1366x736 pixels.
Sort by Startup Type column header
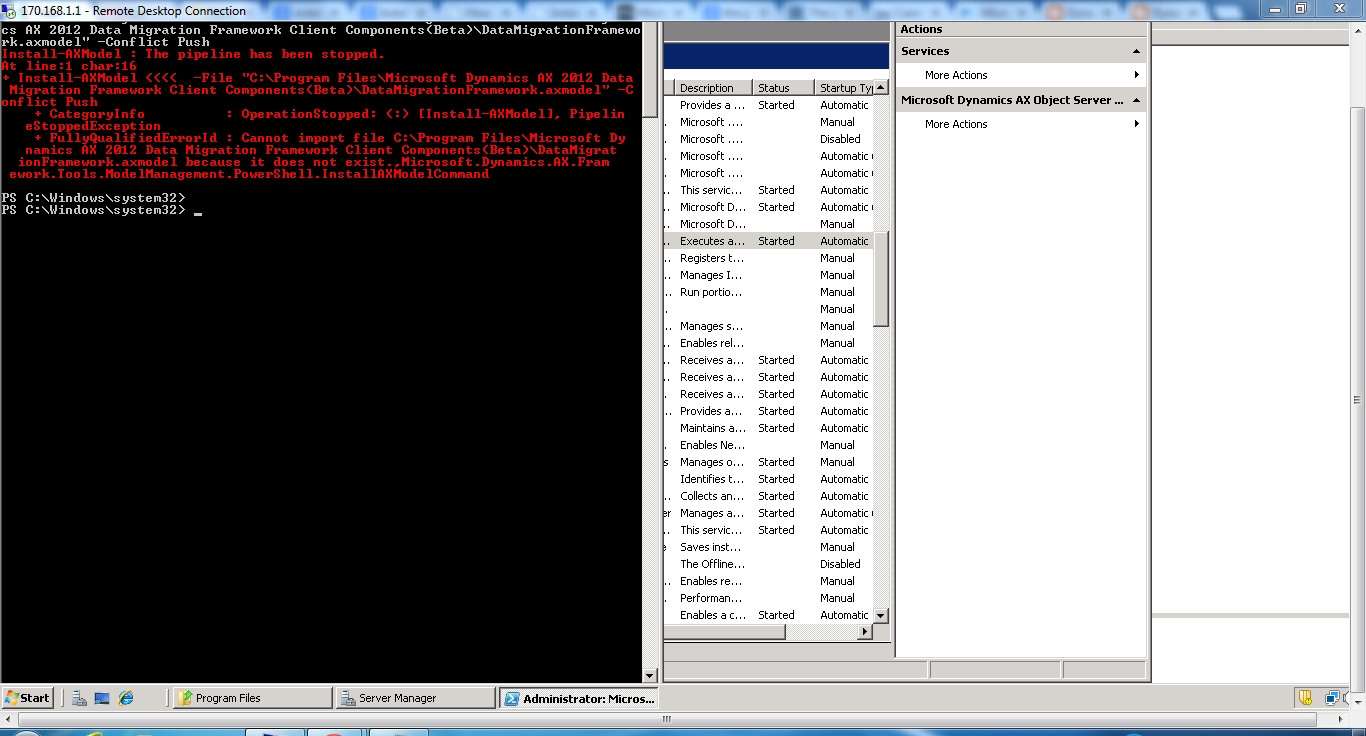coord(843,88)
